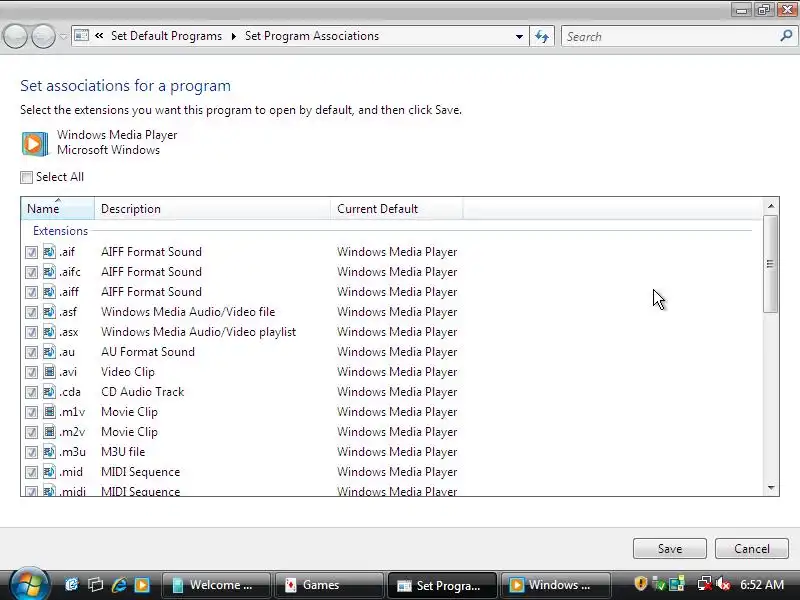The width and height of the screenshot is (800, 600).
Task: Sort by the Description column header
Action: click(x=212, y=208)
